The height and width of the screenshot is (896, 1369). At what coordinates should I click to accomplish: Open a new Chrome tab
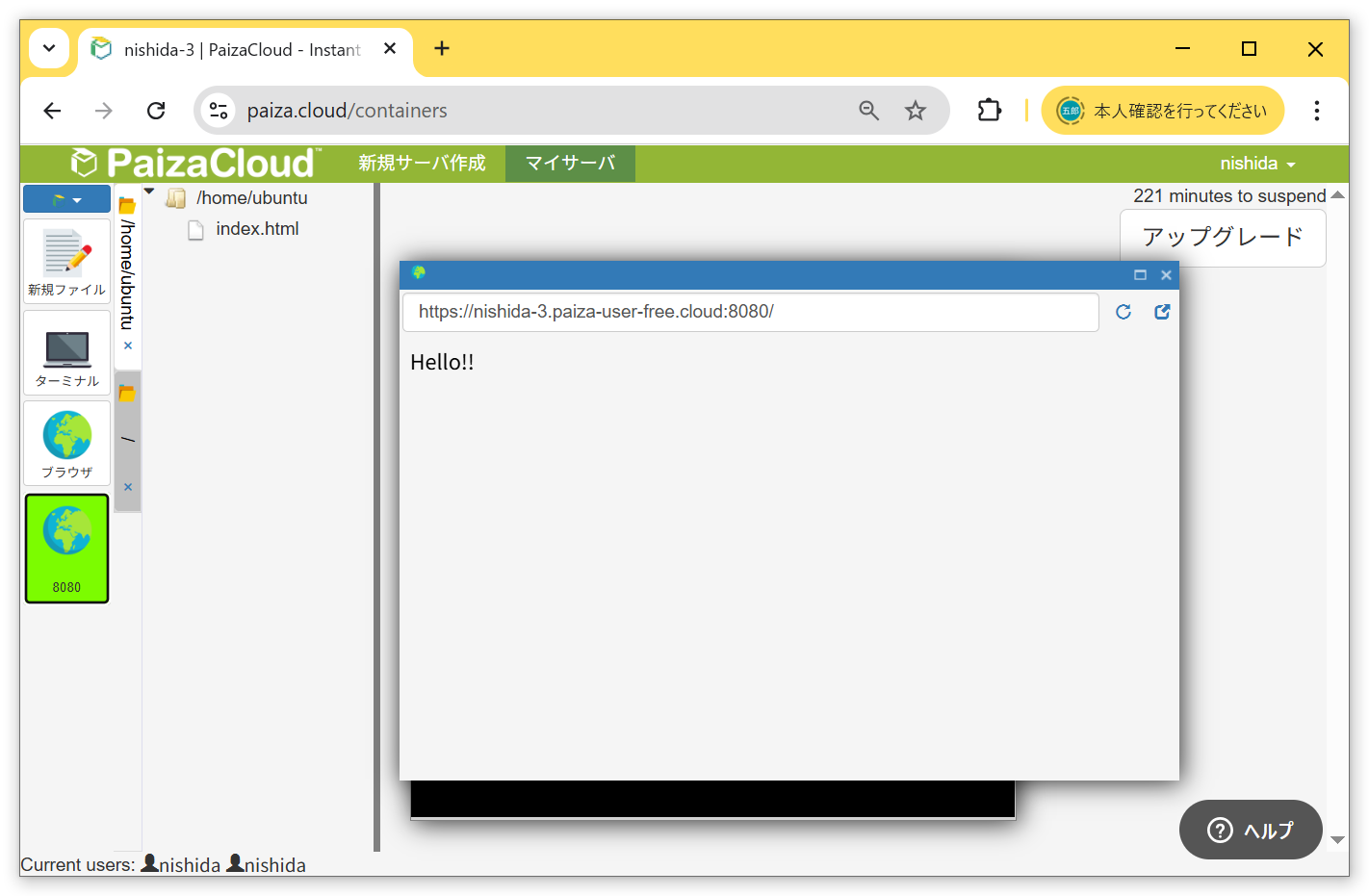pyautogui.click(x=442, y=48)
